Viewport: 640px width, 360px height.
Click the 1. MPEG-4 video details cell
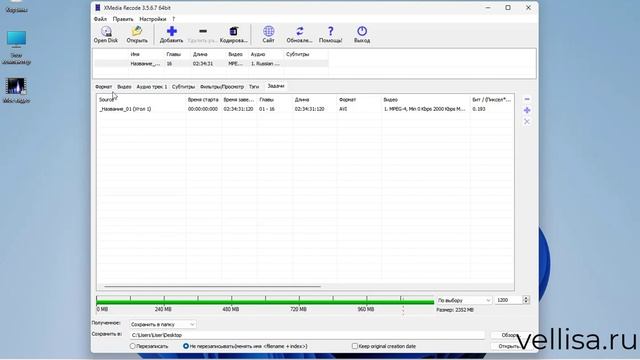coord(424,109)
